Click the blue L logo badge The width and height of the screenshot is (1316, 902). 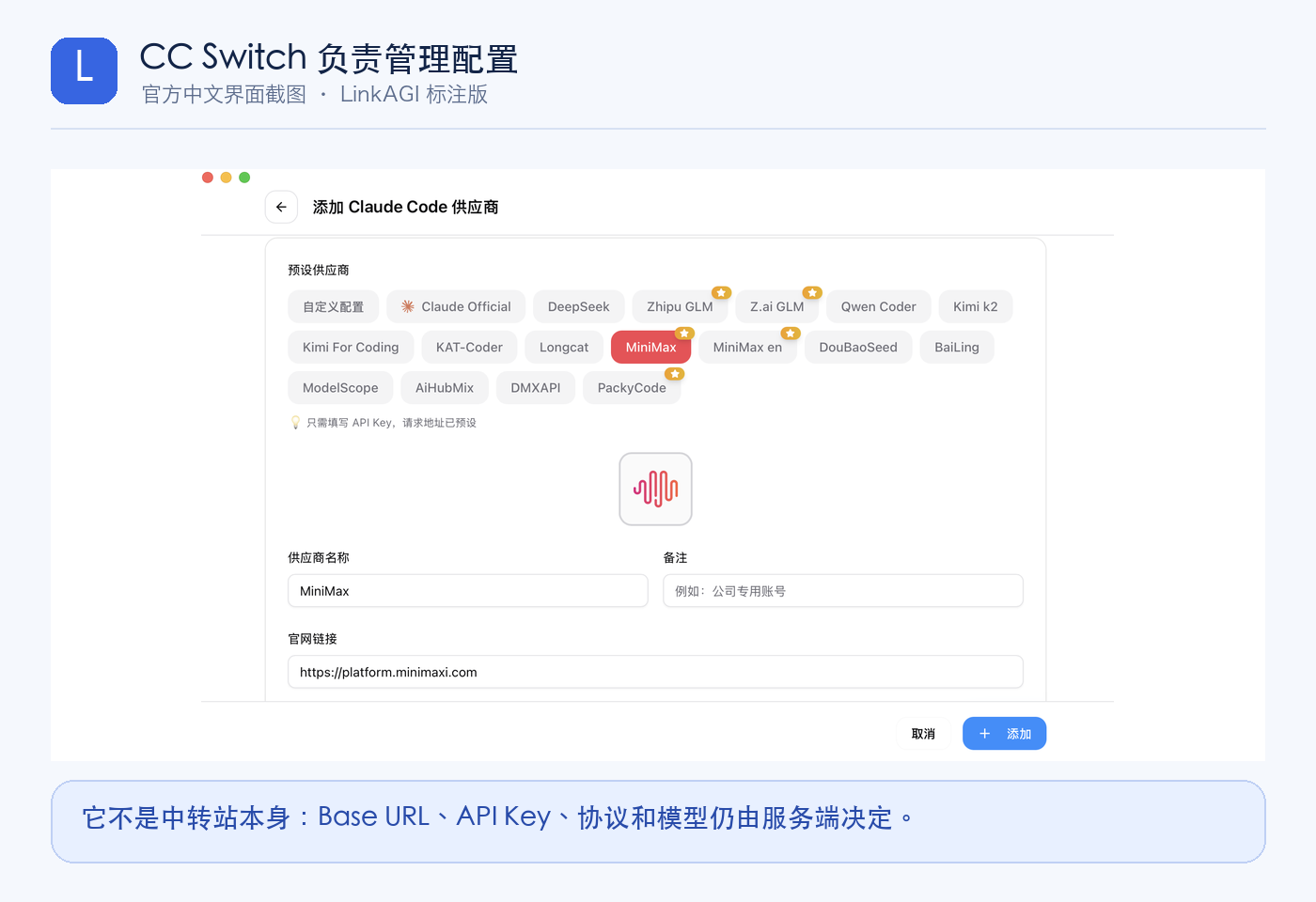coord(85,70)
